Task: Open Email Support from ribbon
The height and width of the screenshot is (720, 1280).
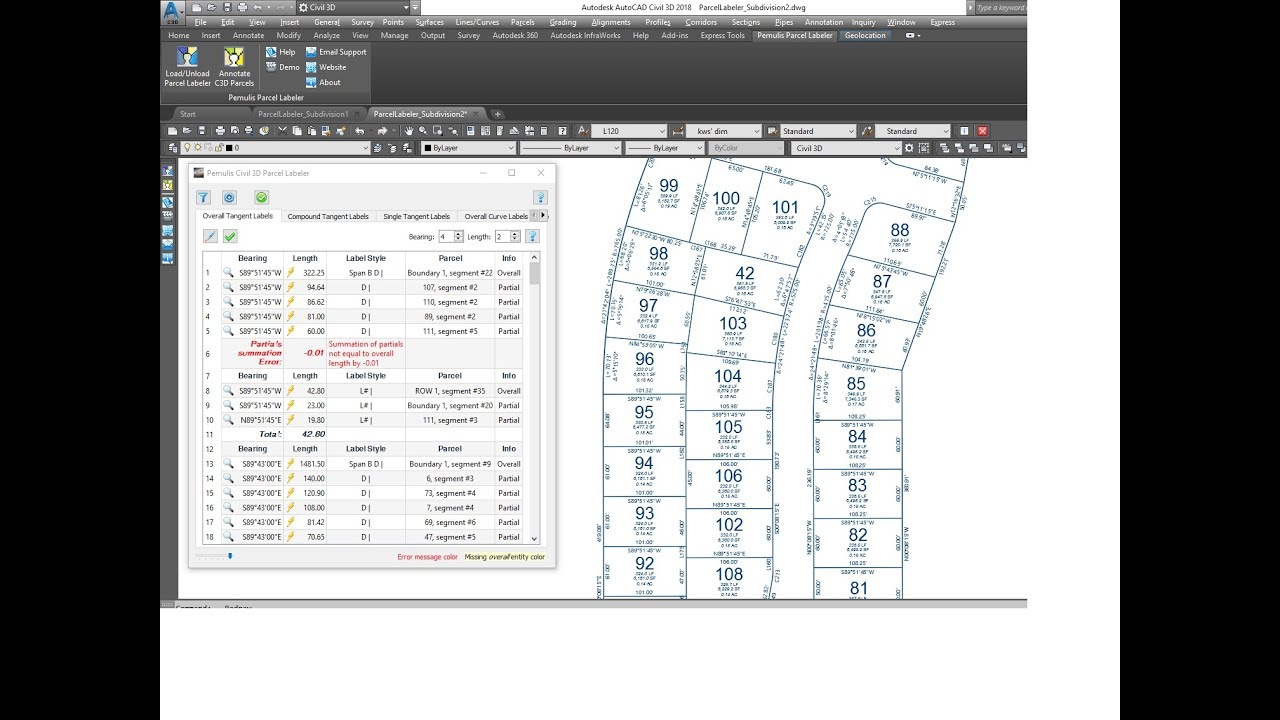Action: tap(336, 51)
